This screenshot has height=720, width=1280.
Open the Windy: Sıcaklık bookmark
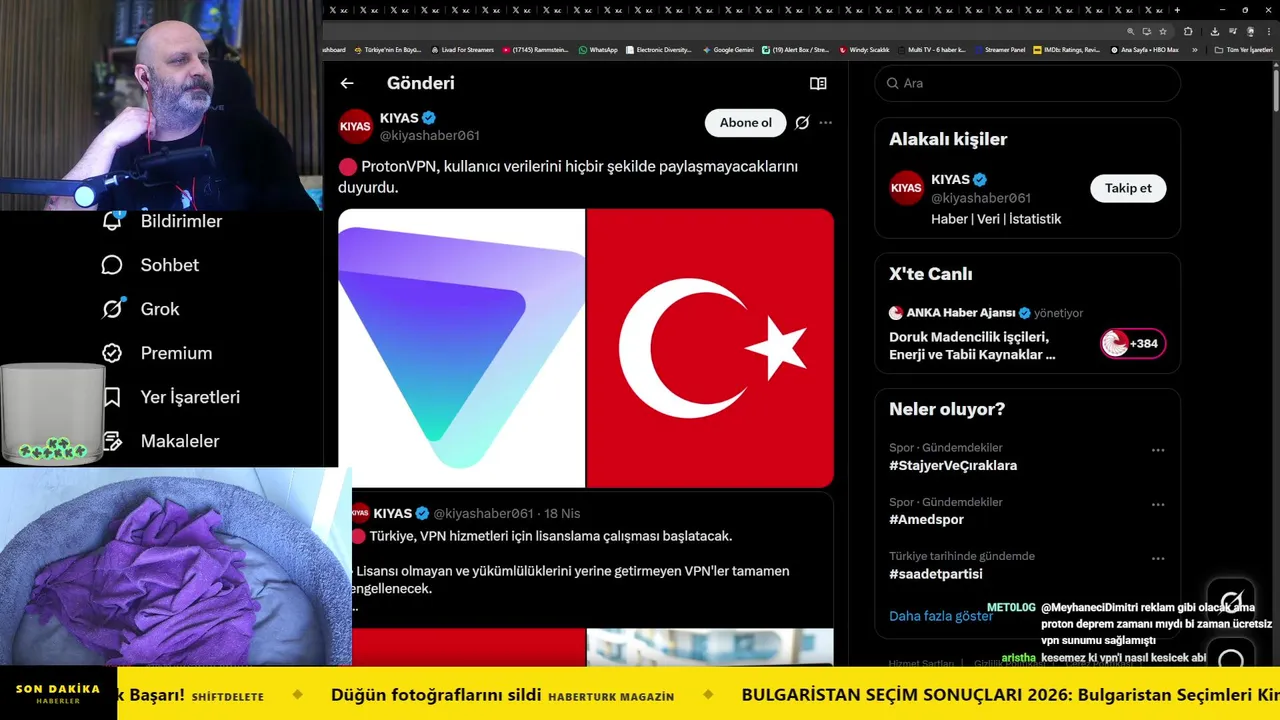864,50
